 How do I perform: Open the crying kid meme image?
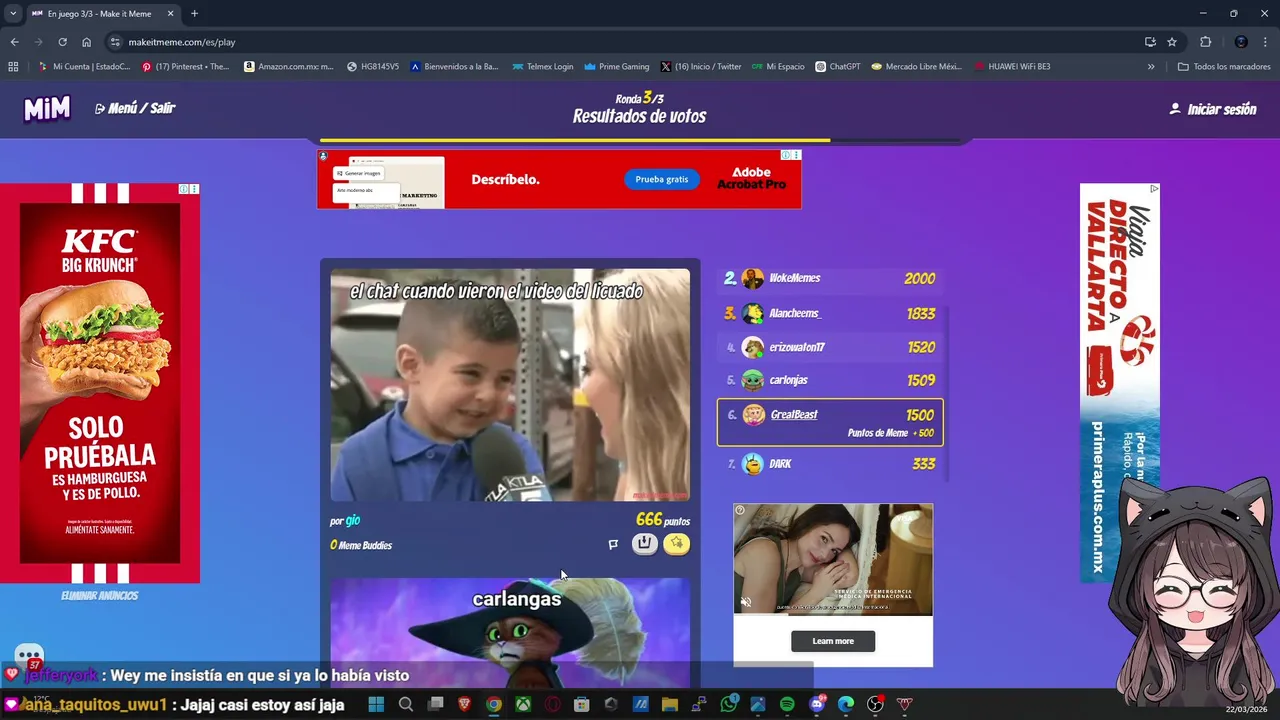pos(510,385)
